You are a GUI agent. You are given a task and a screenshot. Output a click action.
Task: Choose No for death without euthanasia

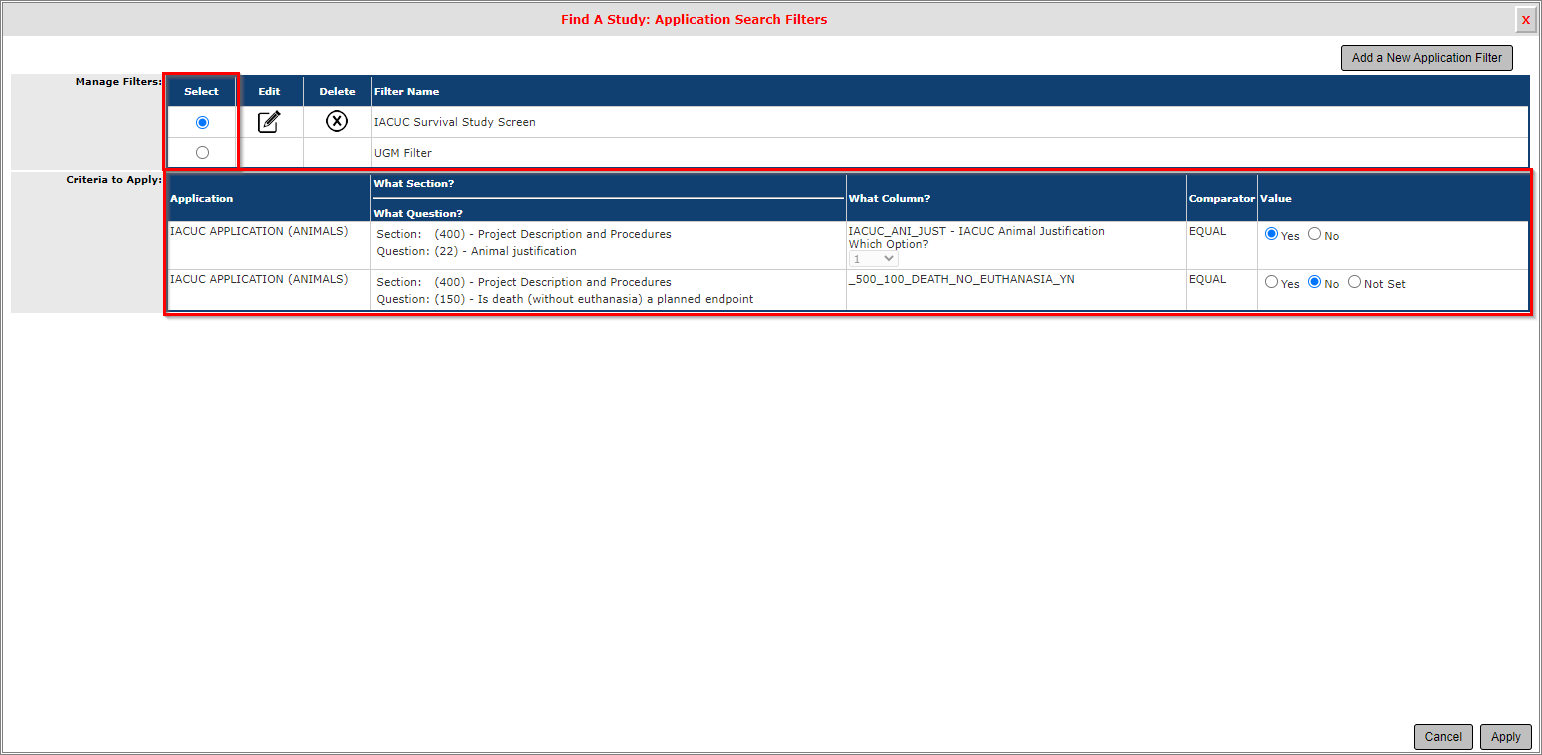click(1314, 282)
